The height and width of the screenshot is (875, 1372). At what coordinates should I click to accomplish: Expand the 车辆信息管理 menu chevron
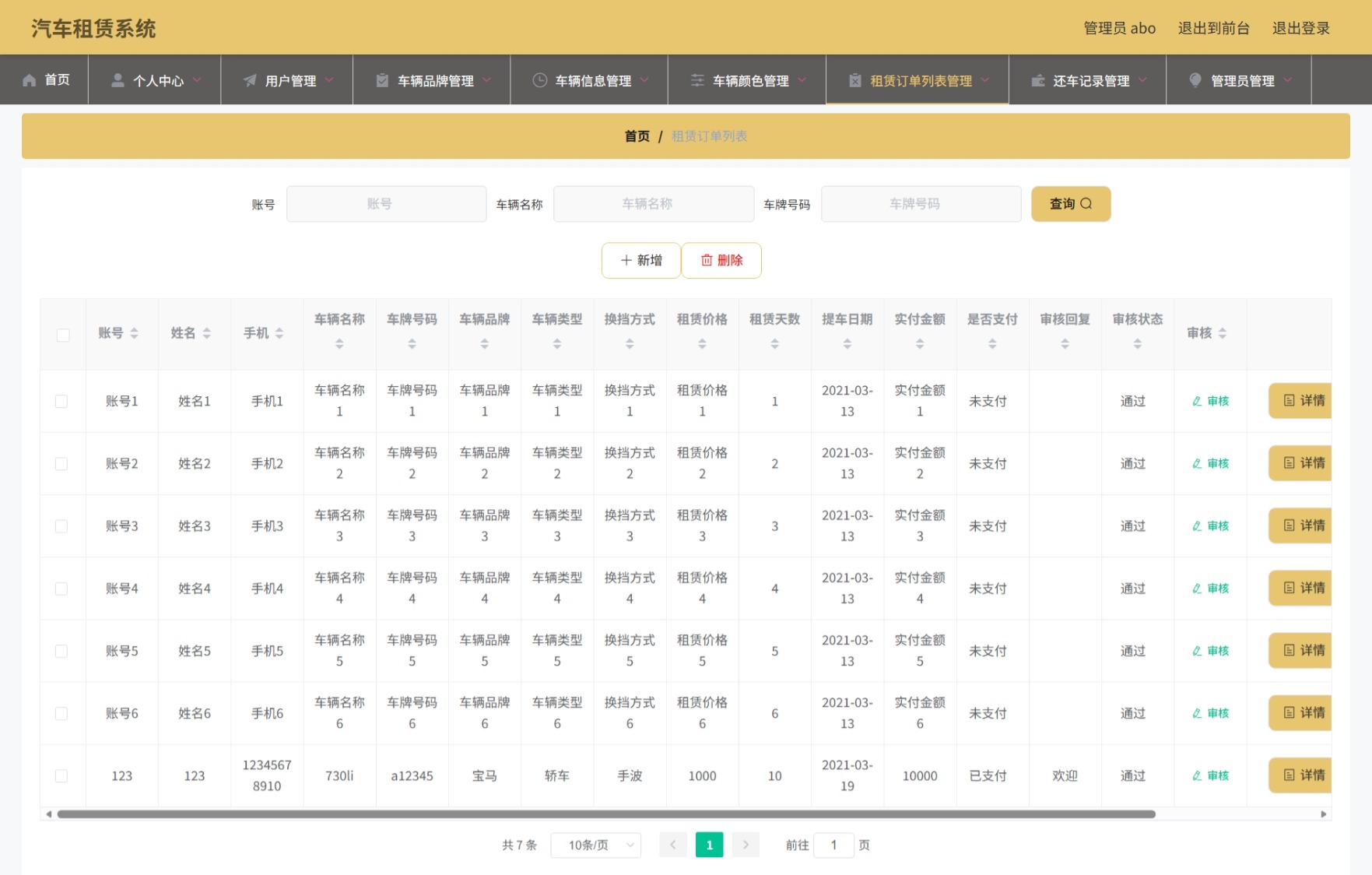[x=644, y=80]
